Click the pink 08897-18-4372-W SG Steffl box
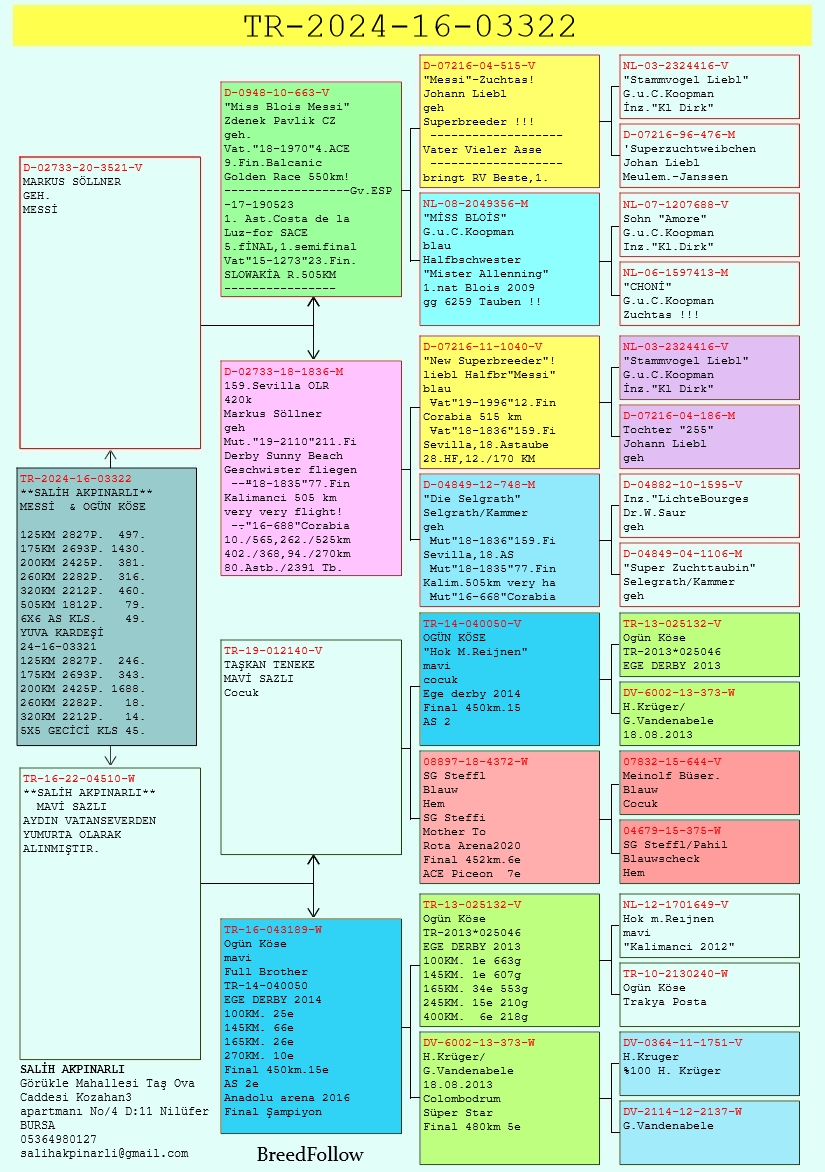The image size is (825, 1172). tap(510, 817)
